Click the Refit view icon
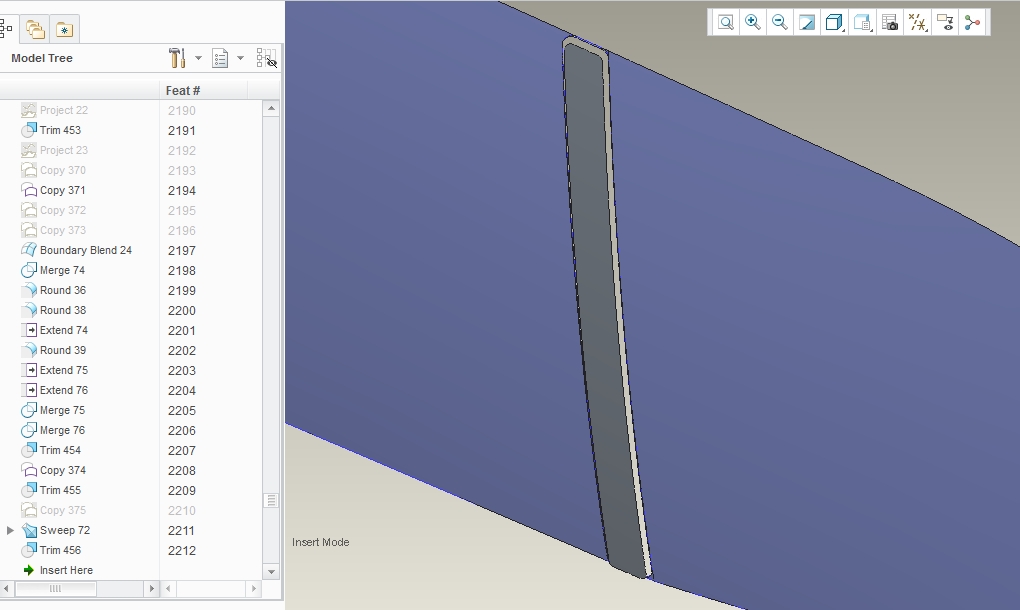This screenshot has height=610, width=1020. [x=725, y=23]
